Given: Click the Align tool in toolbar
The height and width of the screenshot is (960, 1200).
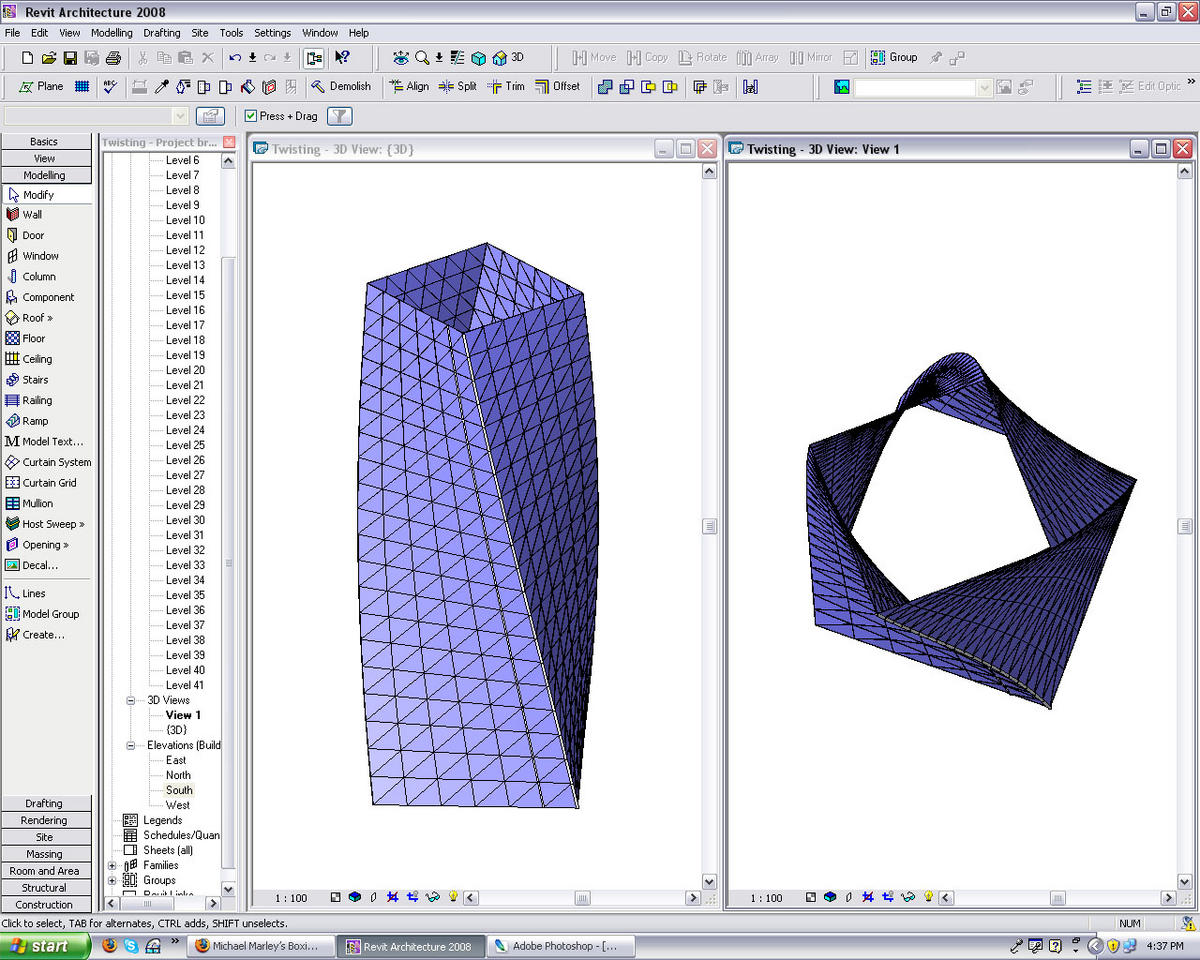Looking at the screenshot, I should (x=409, y=87).
